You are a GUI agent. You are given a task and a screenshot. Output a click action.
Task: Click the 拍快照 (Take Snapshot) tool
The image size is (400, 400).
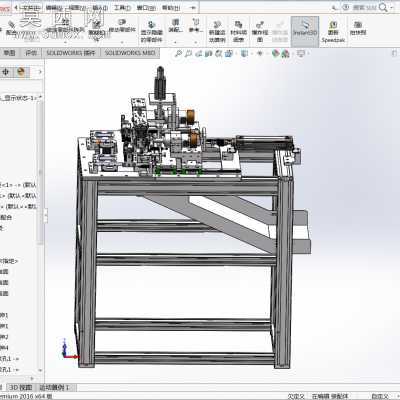tap(358, 28)
